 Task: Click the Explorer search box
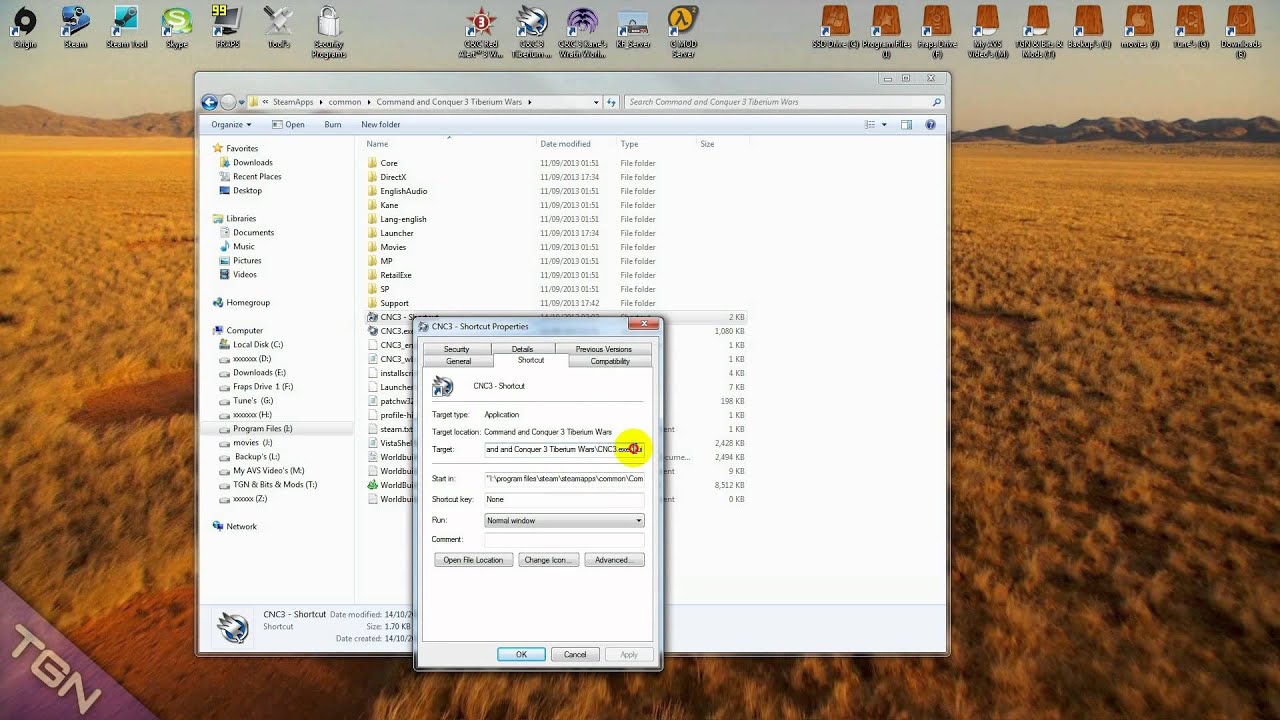[784, 102]
